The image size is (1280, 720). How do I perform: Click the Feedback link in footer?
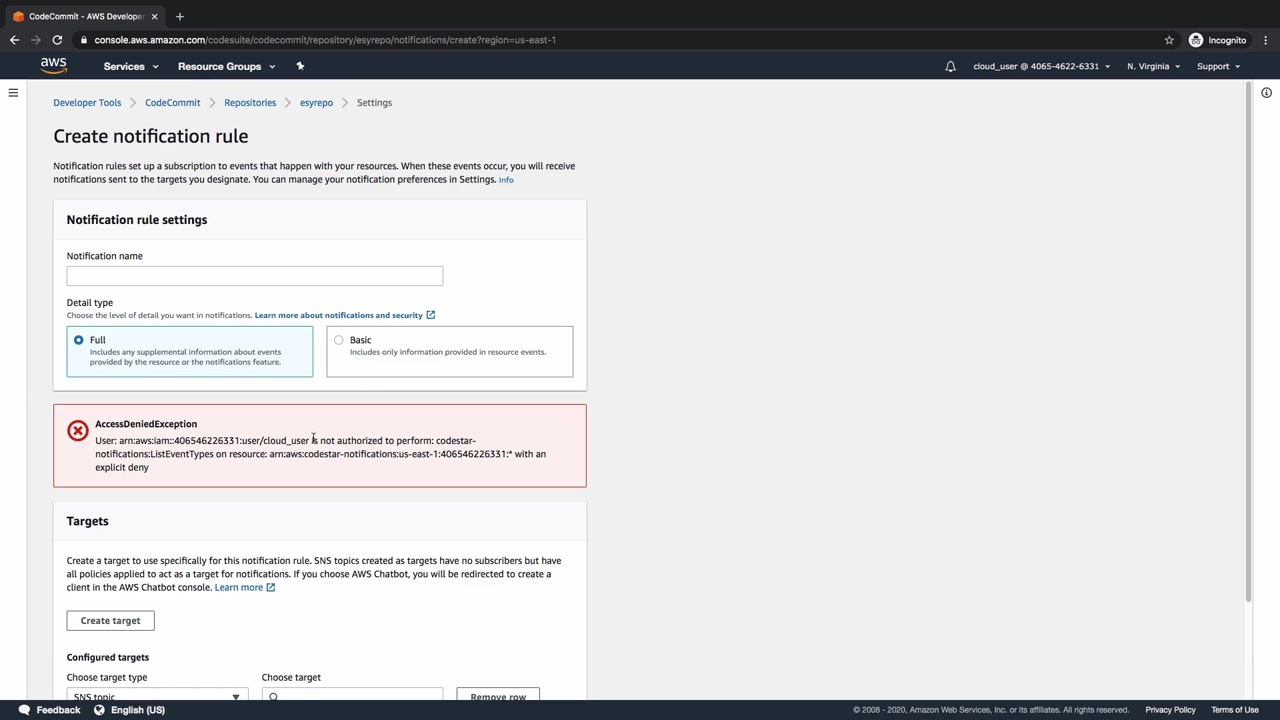tap(58, 710)
